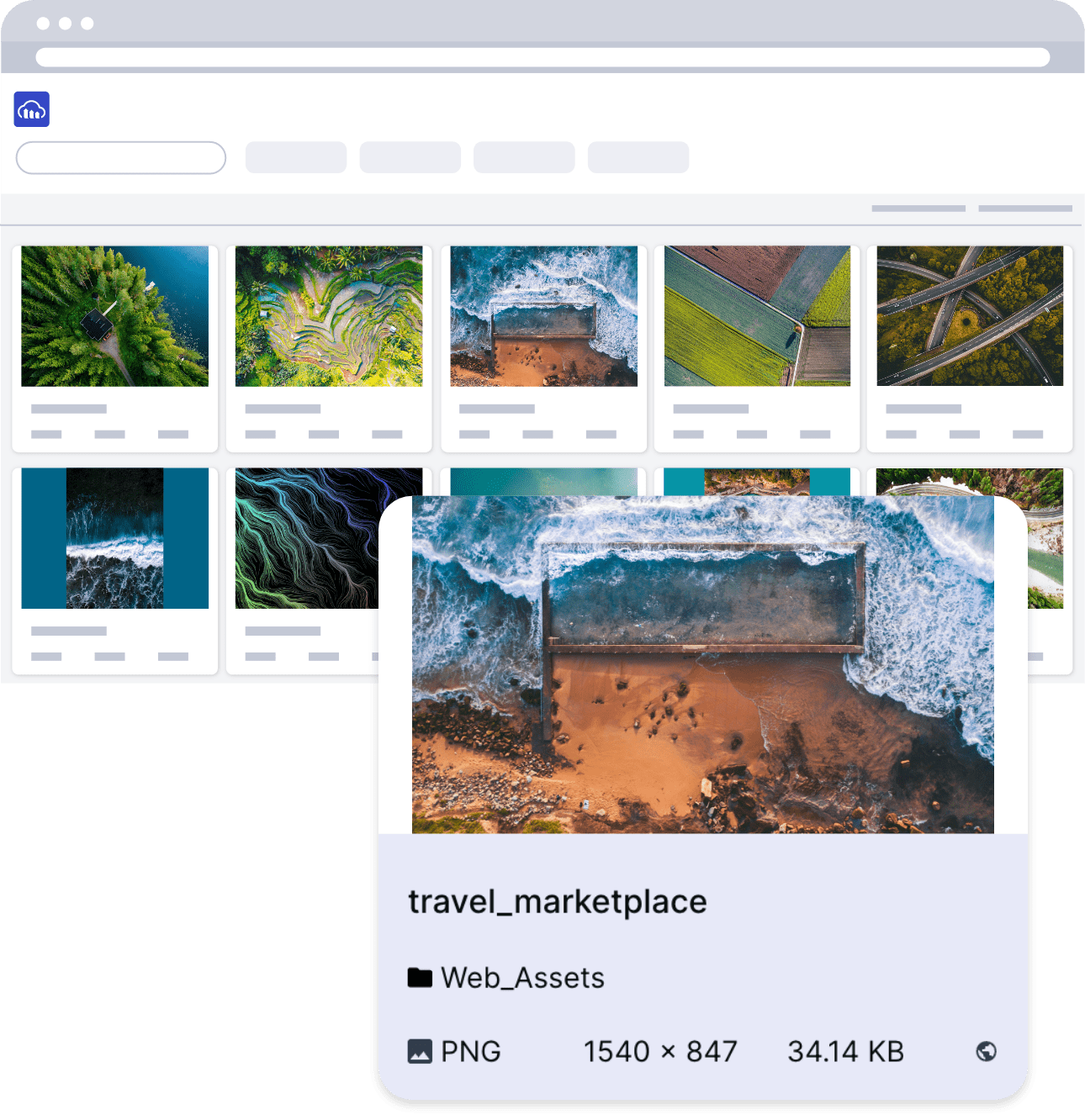Open the terraced rice fields thumbnail

[x=329, y=316]
